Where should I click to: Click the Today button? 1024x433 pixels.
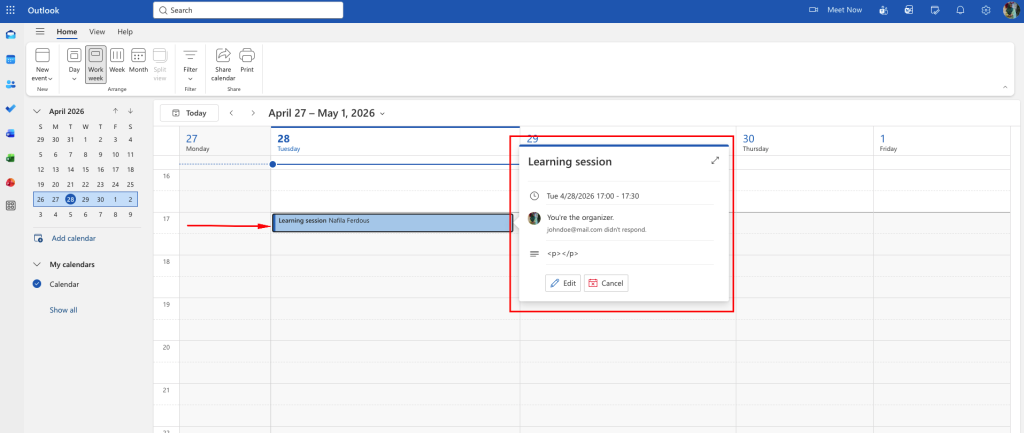[189, 113]
